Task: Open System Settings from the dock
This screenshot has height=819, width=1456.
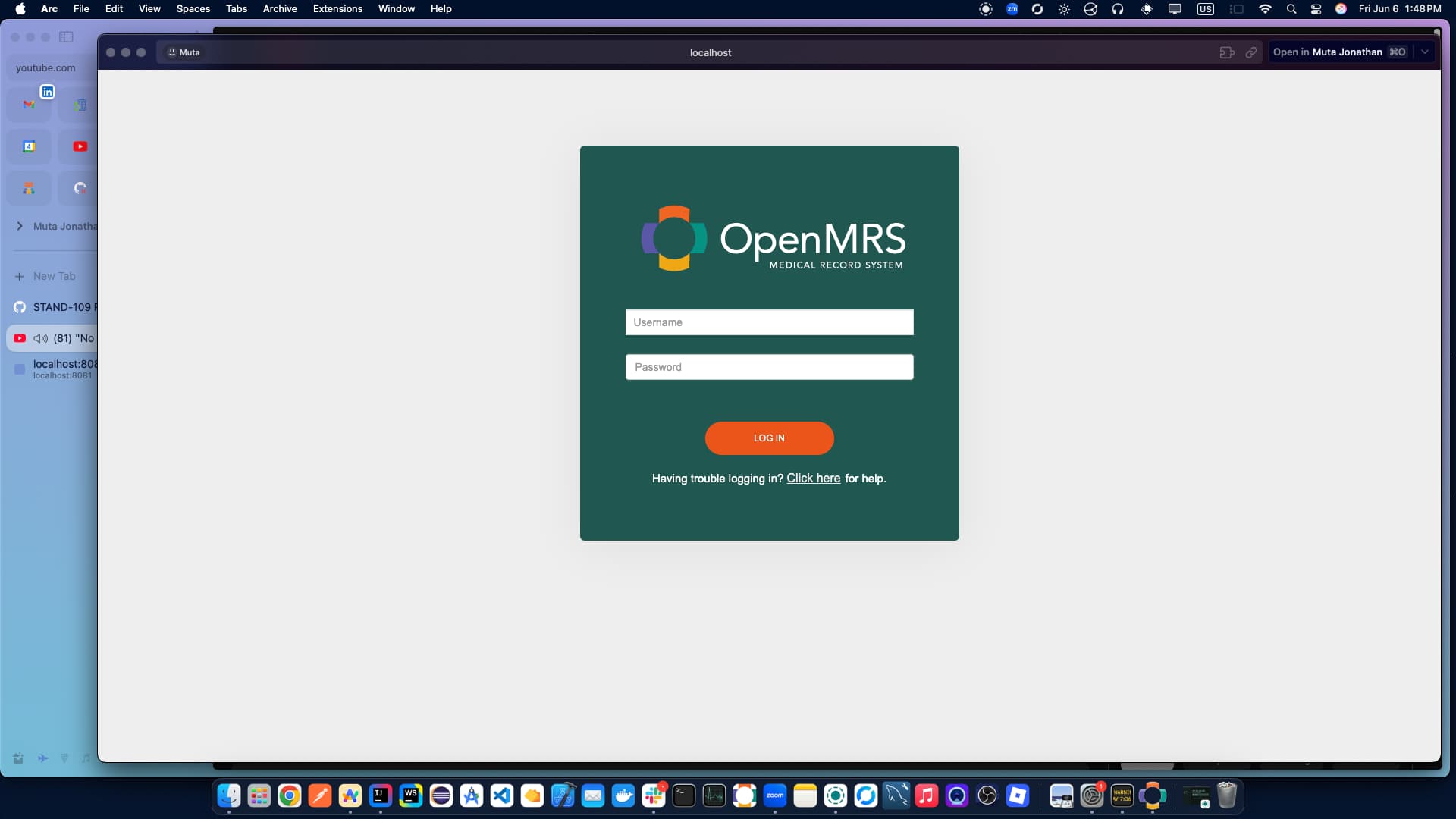Action: [1092, 795]
